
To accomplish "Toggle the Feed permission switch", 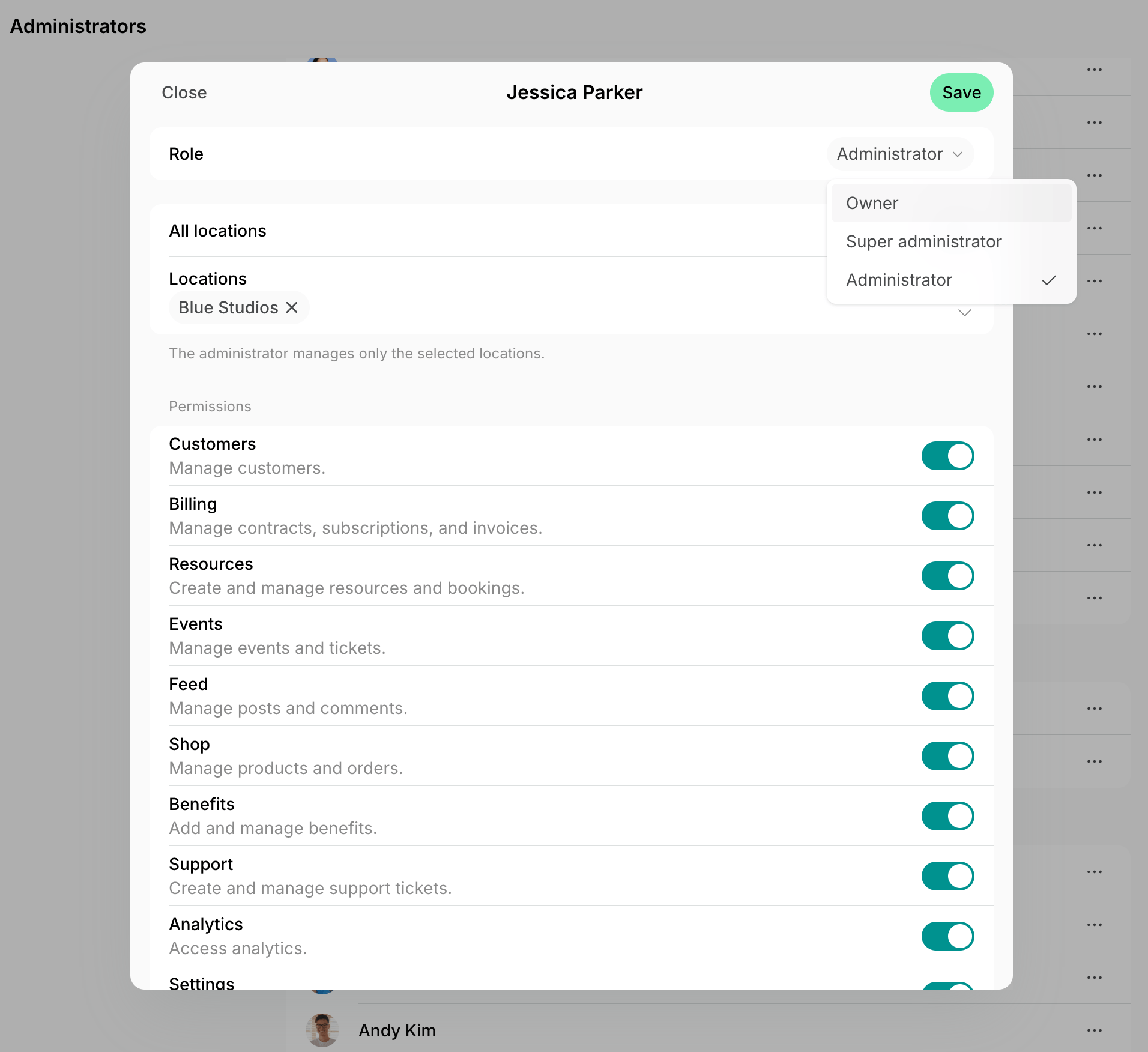I will pyautogui.click(x=947, y=696).
